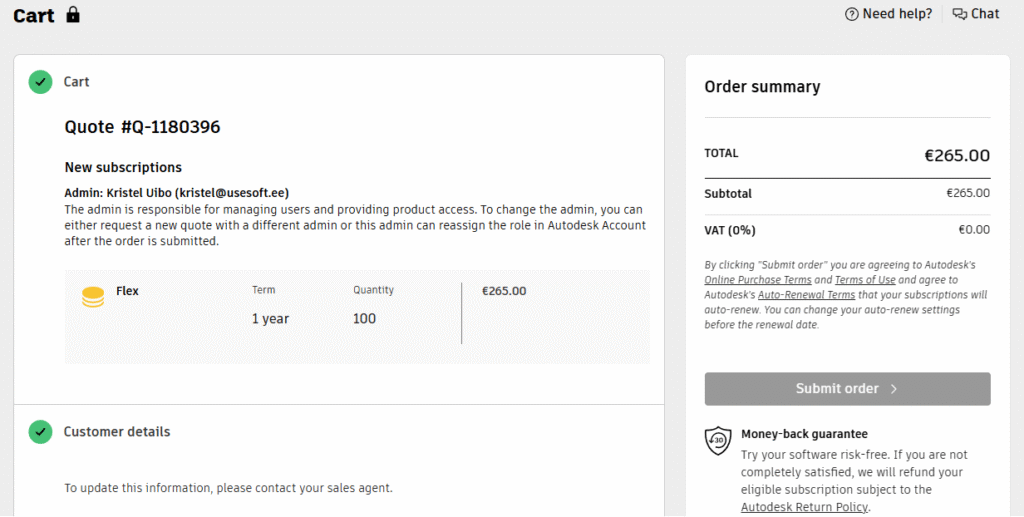The width and height of the screenshot is (1024, 517).
Task: Click the arrow chevron on Submit order
Action: pos(894,389)
